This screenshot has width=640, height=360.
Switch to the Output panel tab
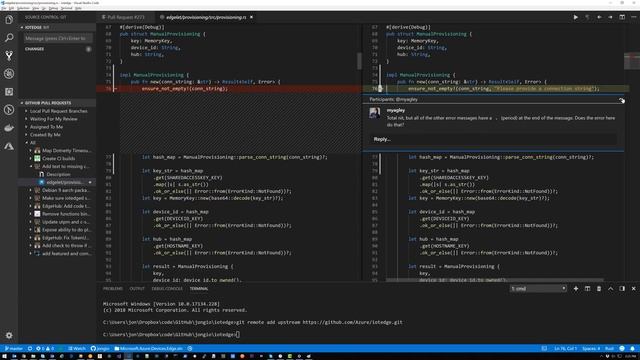pos(137,289)
